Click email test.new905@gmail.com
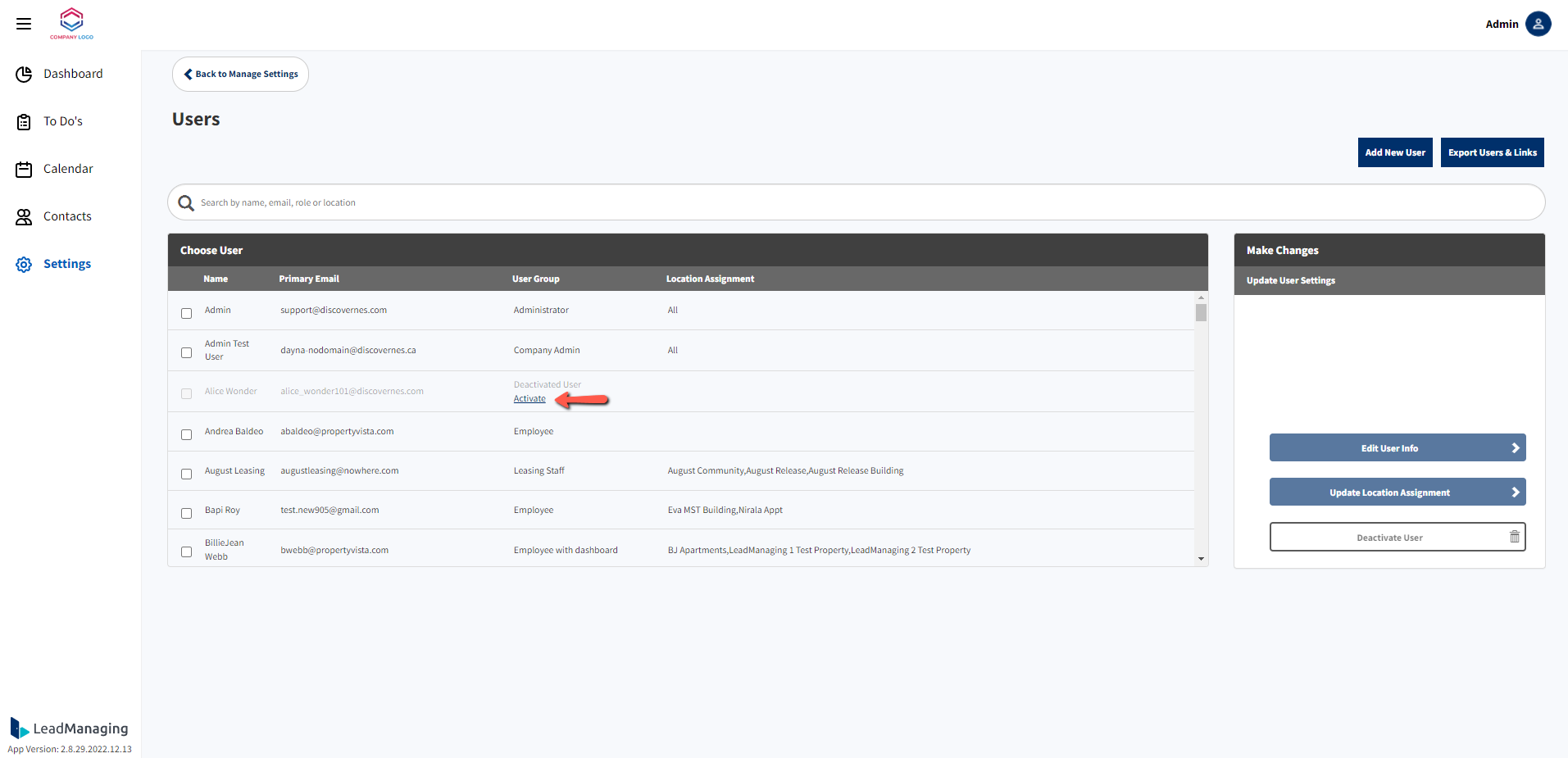 point(330,510)
